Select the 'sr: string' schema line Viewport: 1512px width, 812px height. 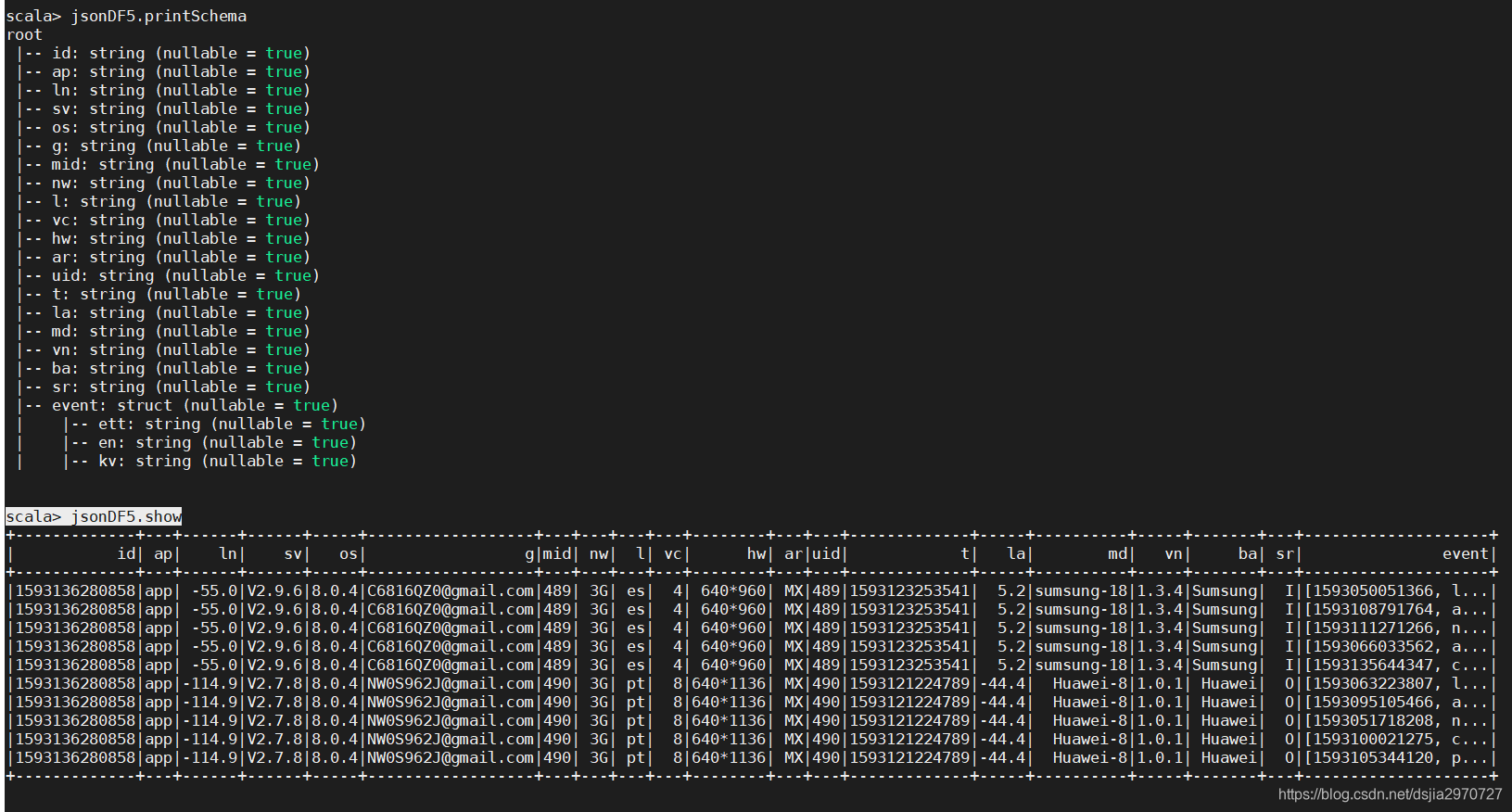point(162,387)
